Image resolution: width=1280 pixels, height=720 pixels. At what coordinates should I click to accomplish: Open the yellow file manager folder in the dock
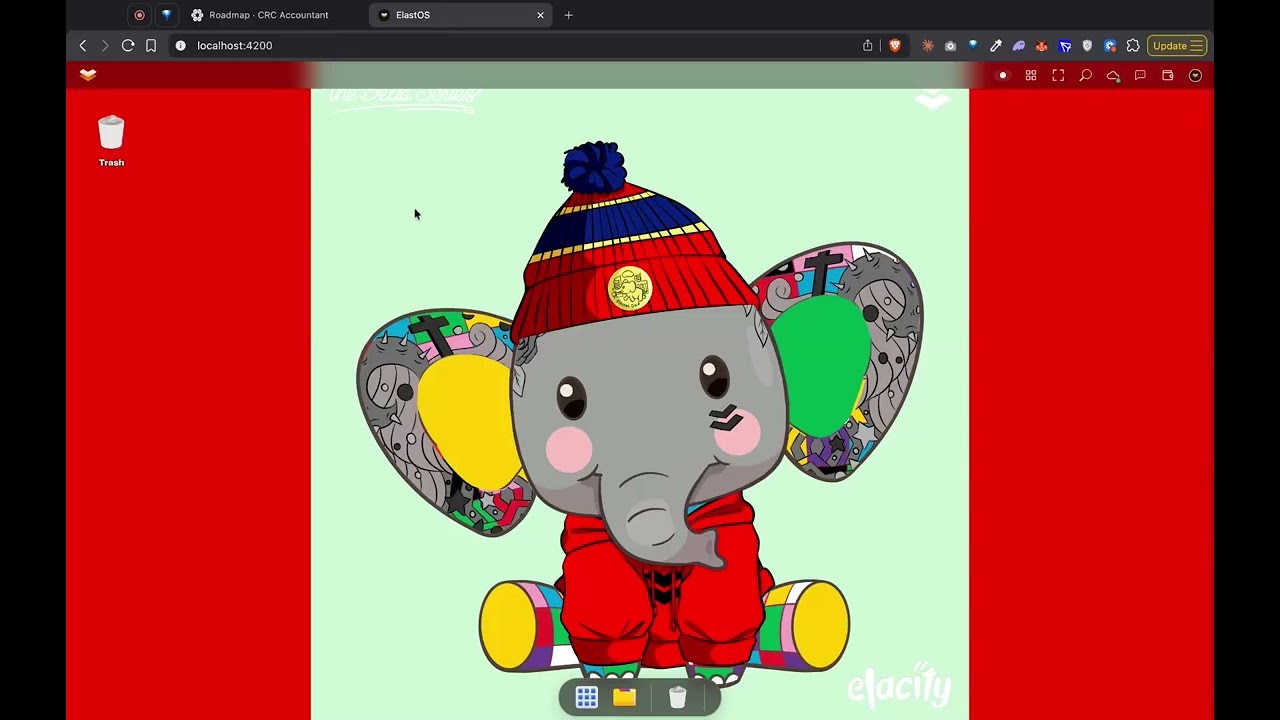click(624, 698)
